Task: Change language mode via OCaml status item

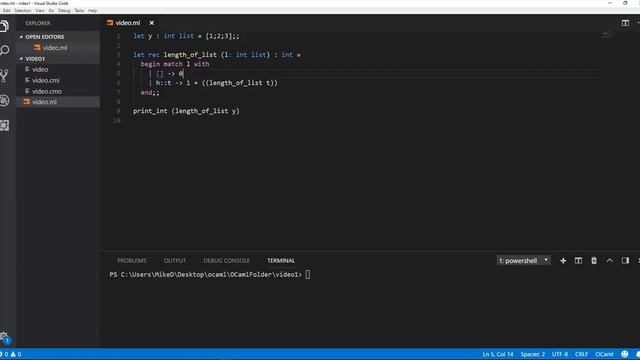Action: 604,354
